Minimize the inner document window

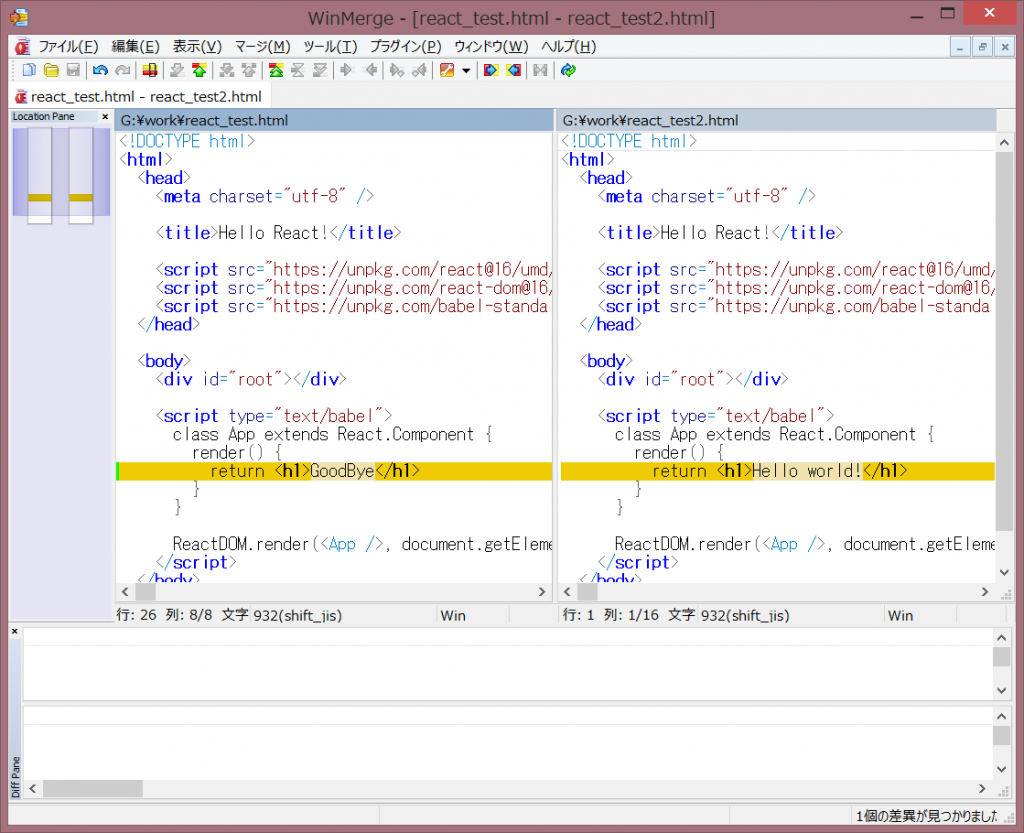959,47
